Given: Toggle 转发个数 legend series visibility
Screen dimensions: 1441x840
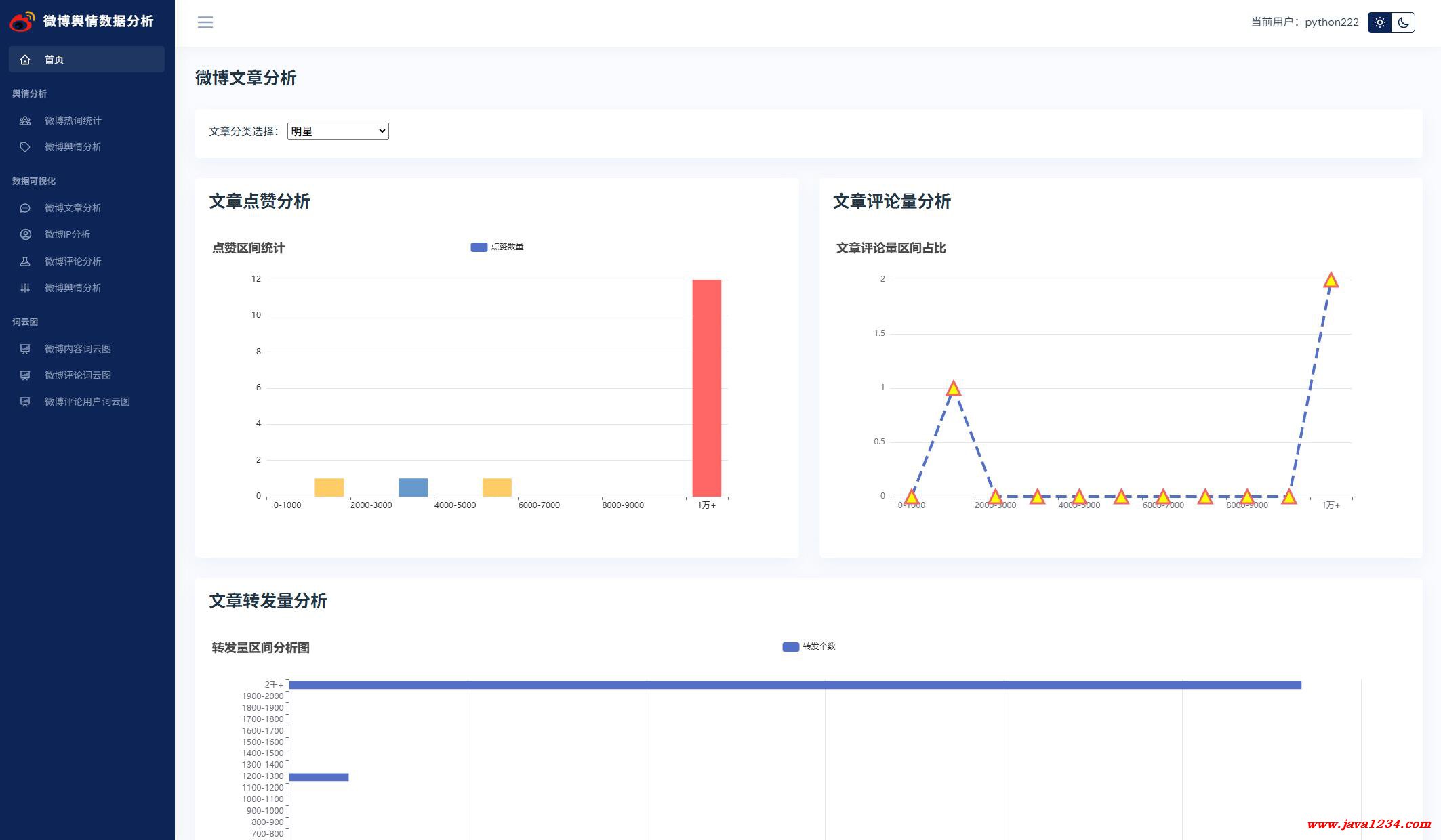Looking at the screenshot, I should [790, 647].
